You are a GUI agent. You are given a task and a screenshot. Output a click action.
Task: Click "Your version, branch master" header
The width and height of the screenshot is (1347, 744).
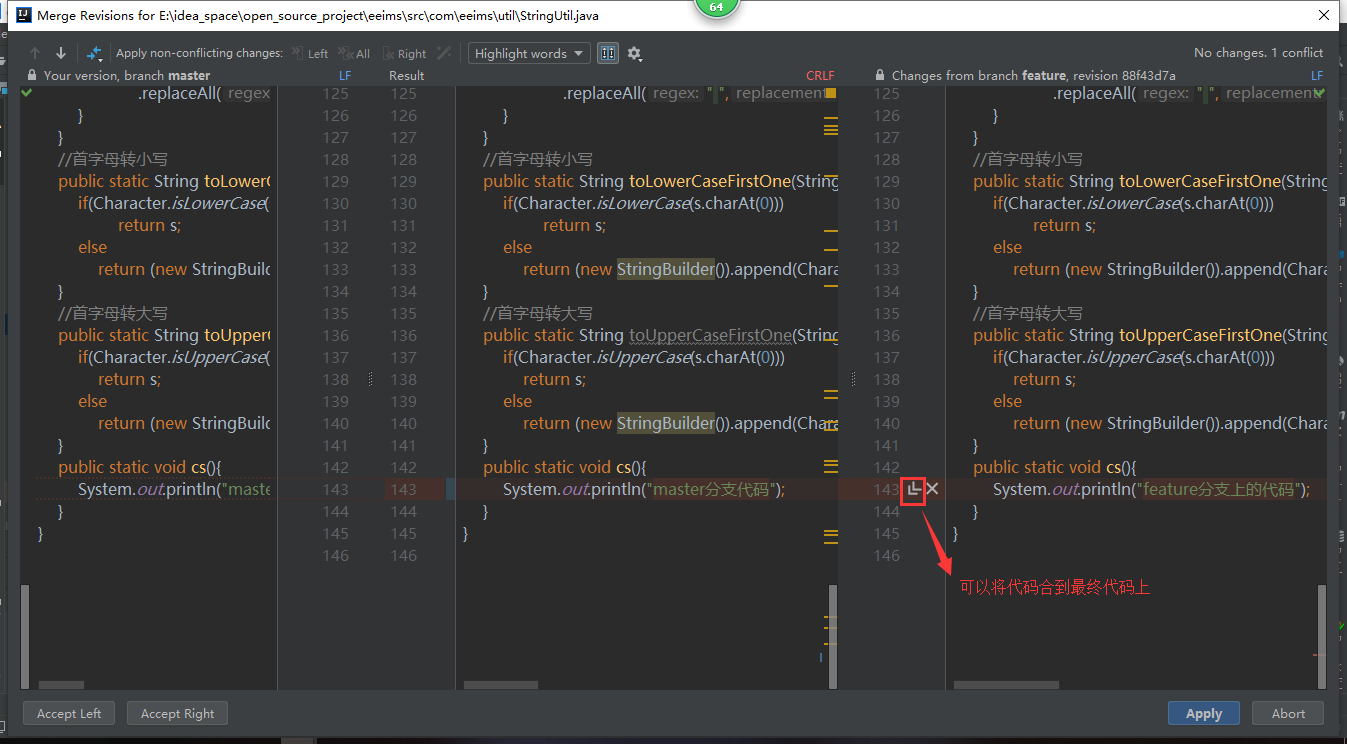127,75
